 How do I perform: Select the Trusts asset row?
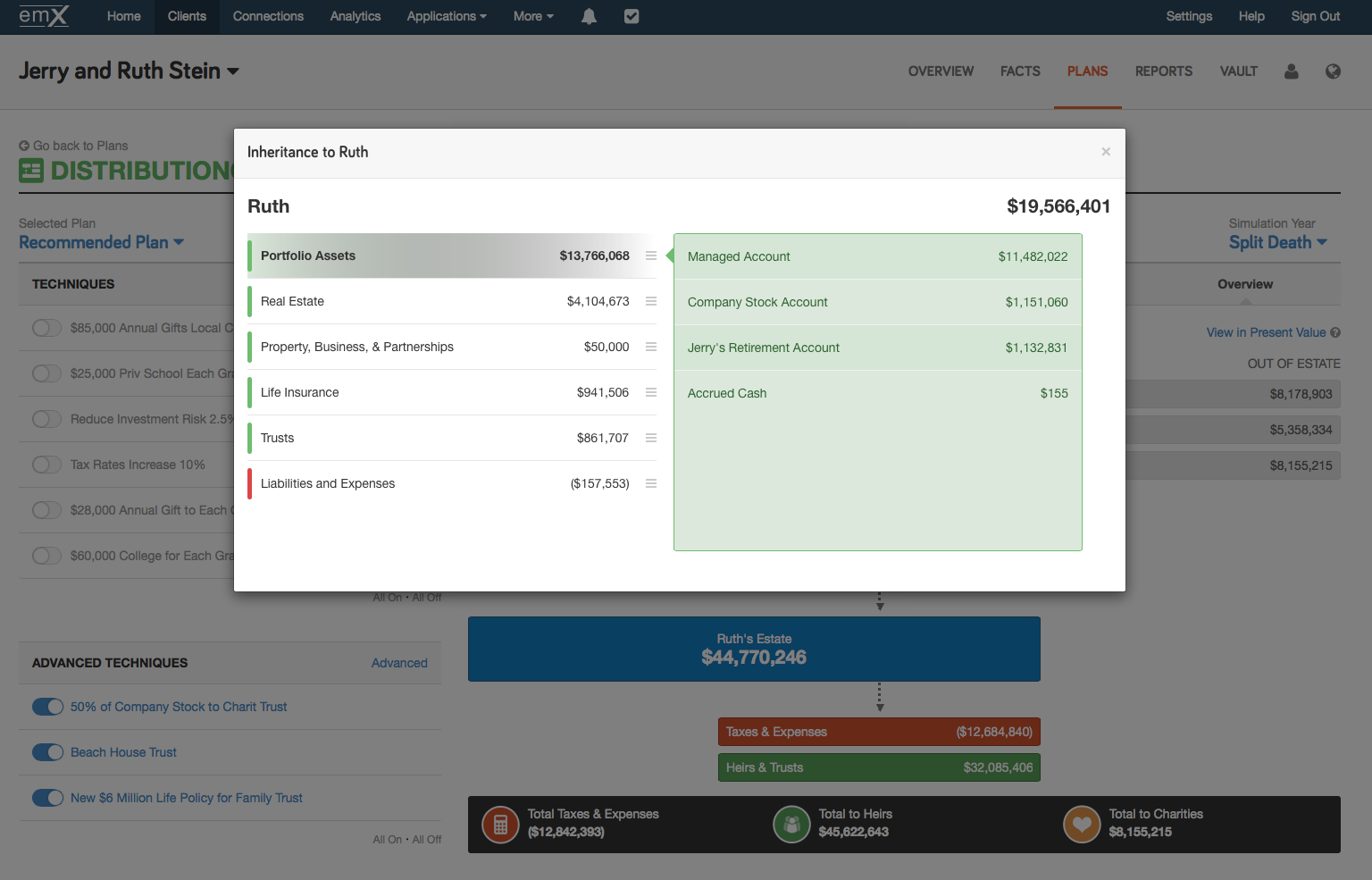452,438
